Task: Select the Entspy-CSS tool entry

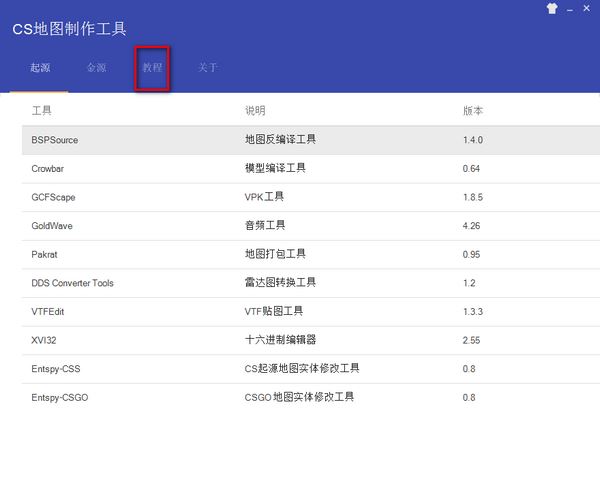Action: [x=56, y=369]
